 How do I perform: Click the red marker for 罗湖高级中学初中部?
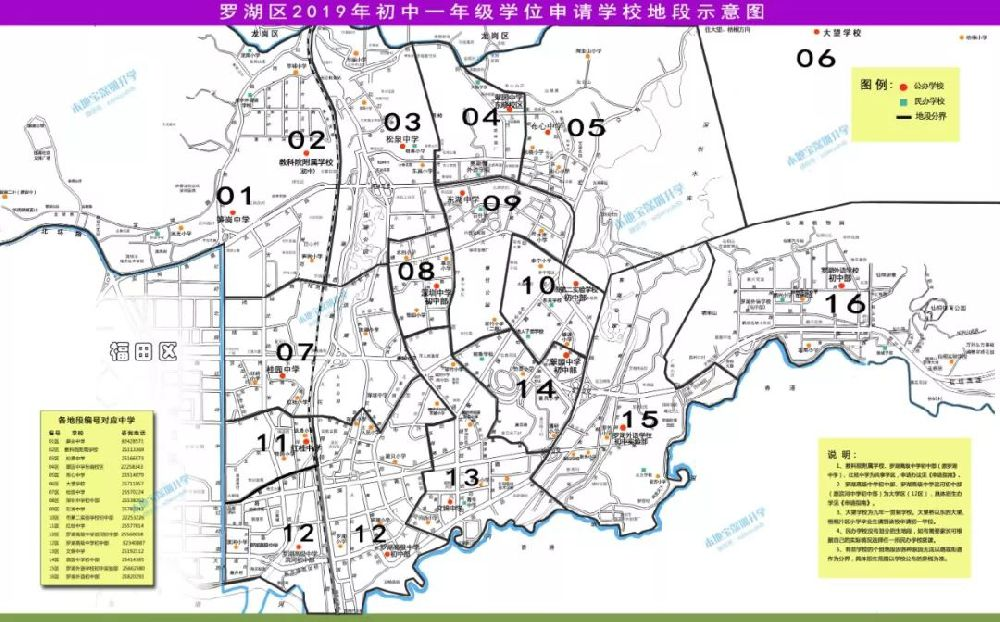click(387, 554)
